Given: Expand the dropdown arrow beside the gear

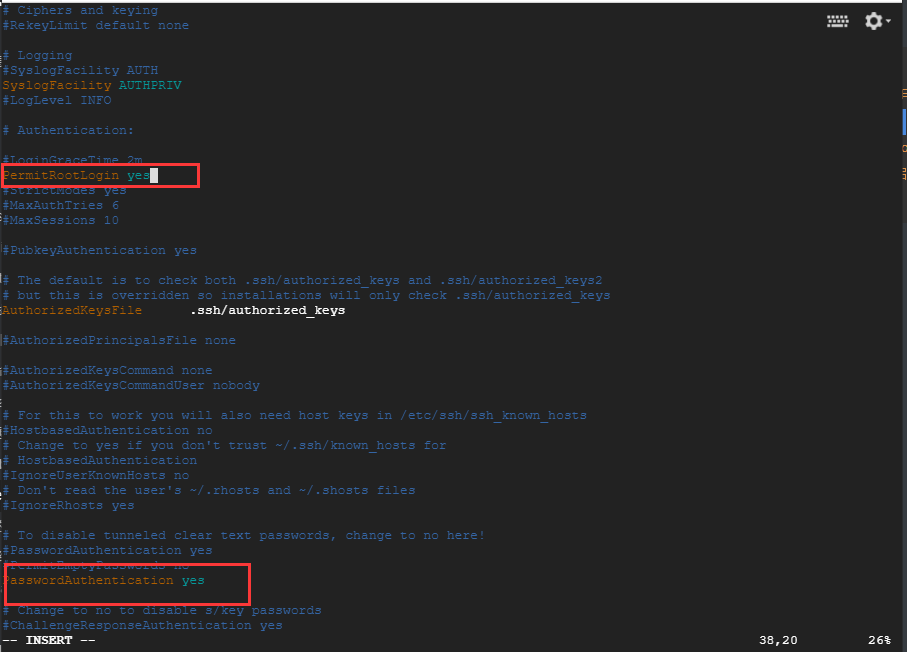Looking at the screenshot, I should tap(888, 21).
